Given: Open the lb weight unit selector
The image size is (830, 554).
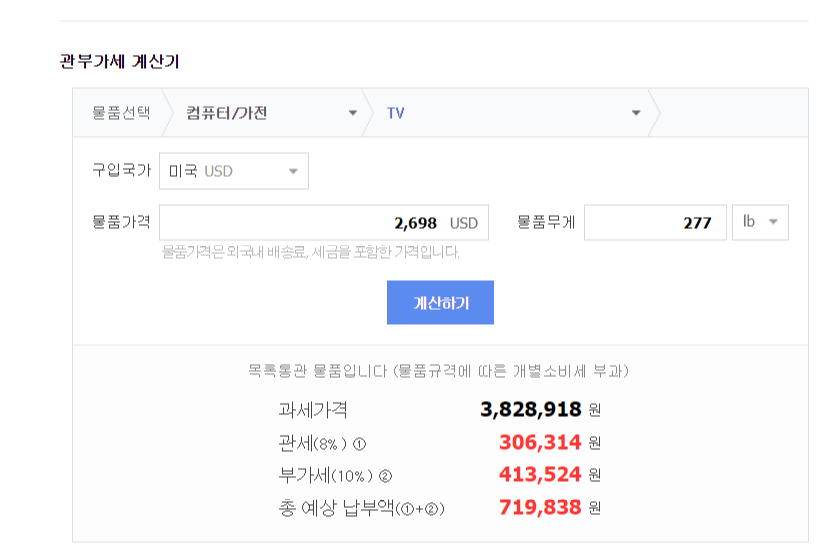Looking at the screenshot, I should (x=760, y=222).
